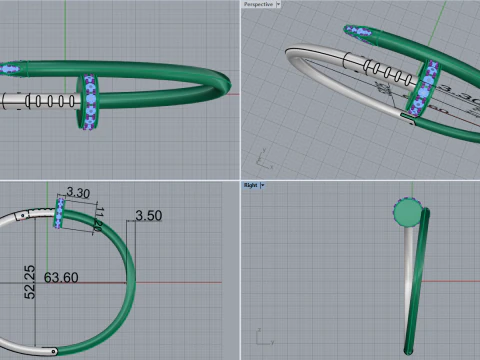
Task: Open the Perspective viewport dropdown arrow
Action: (278, 4)
